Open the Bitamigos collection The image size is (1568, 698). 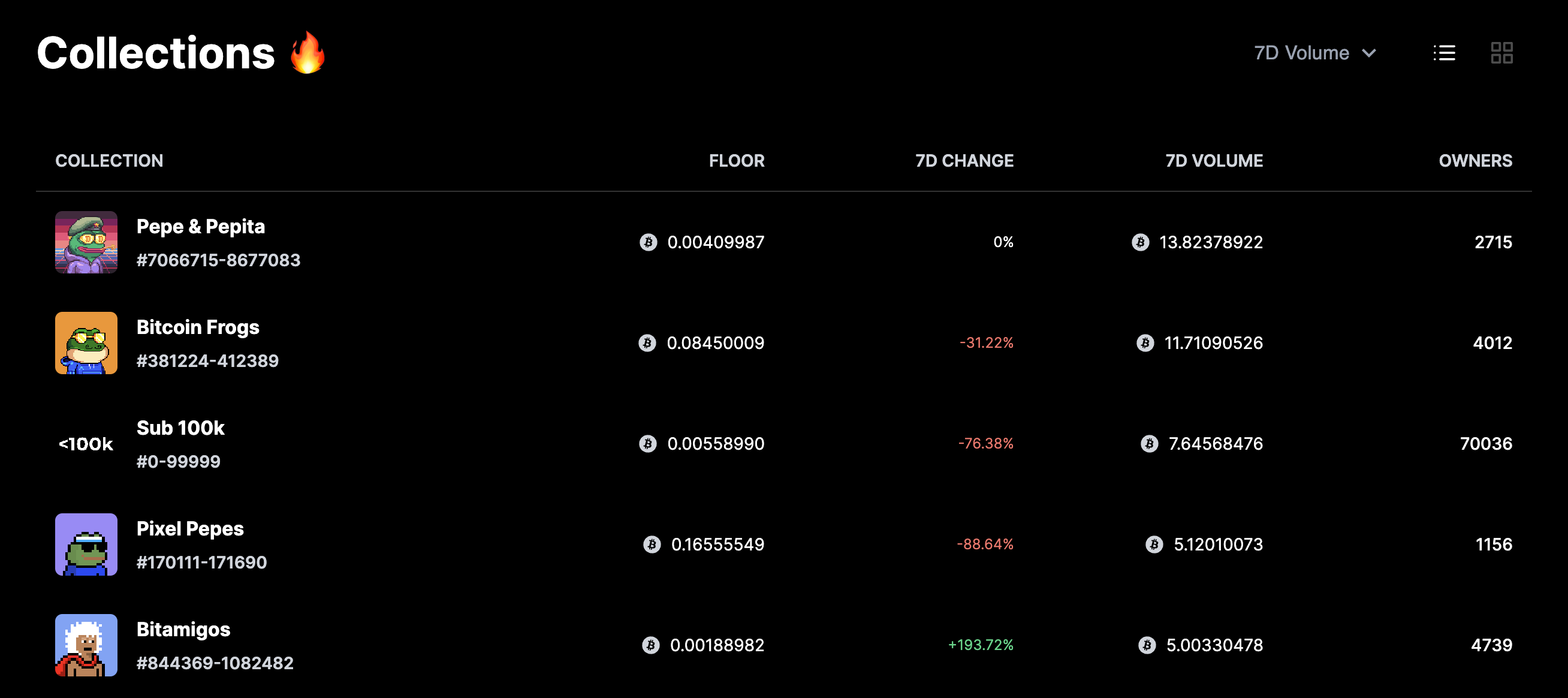point(183,629)
